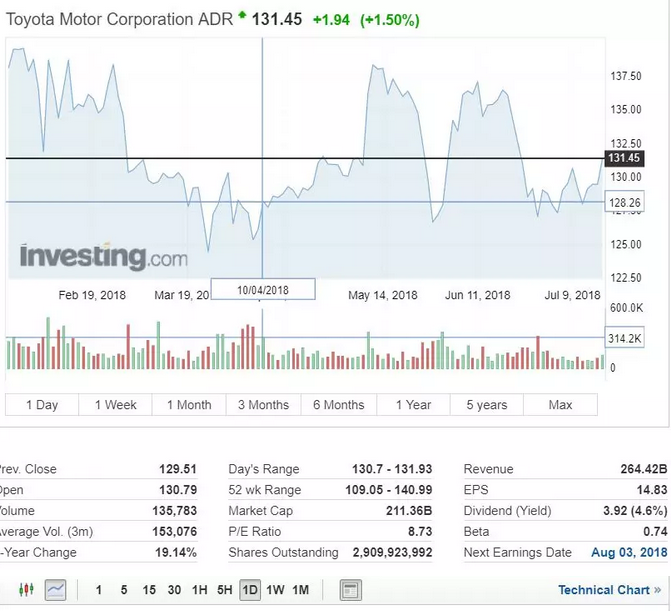The width and height of the screenshot is (671, 611).
Task: Click the Market Cap value 211.36B
Action: pos(409,511)
